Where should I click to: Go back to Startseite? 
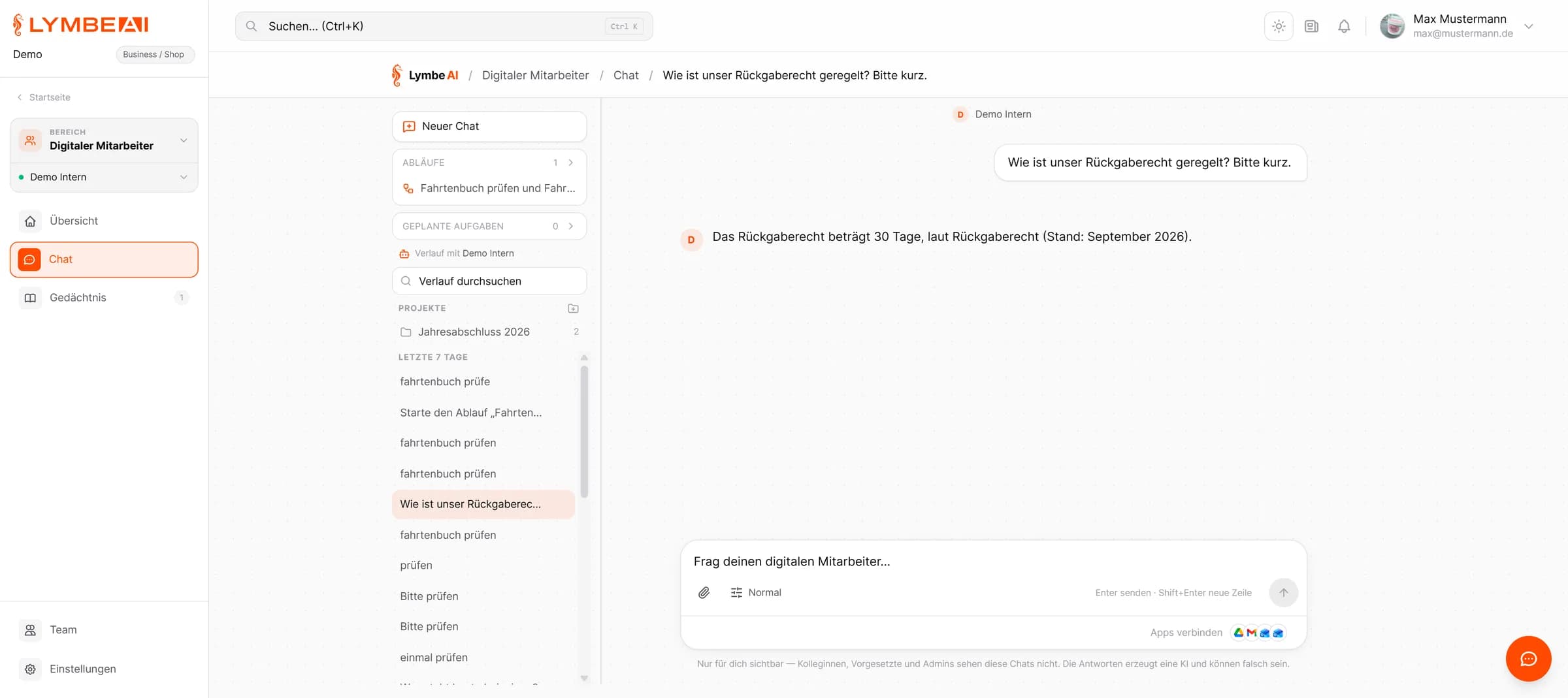click(44, 97)
